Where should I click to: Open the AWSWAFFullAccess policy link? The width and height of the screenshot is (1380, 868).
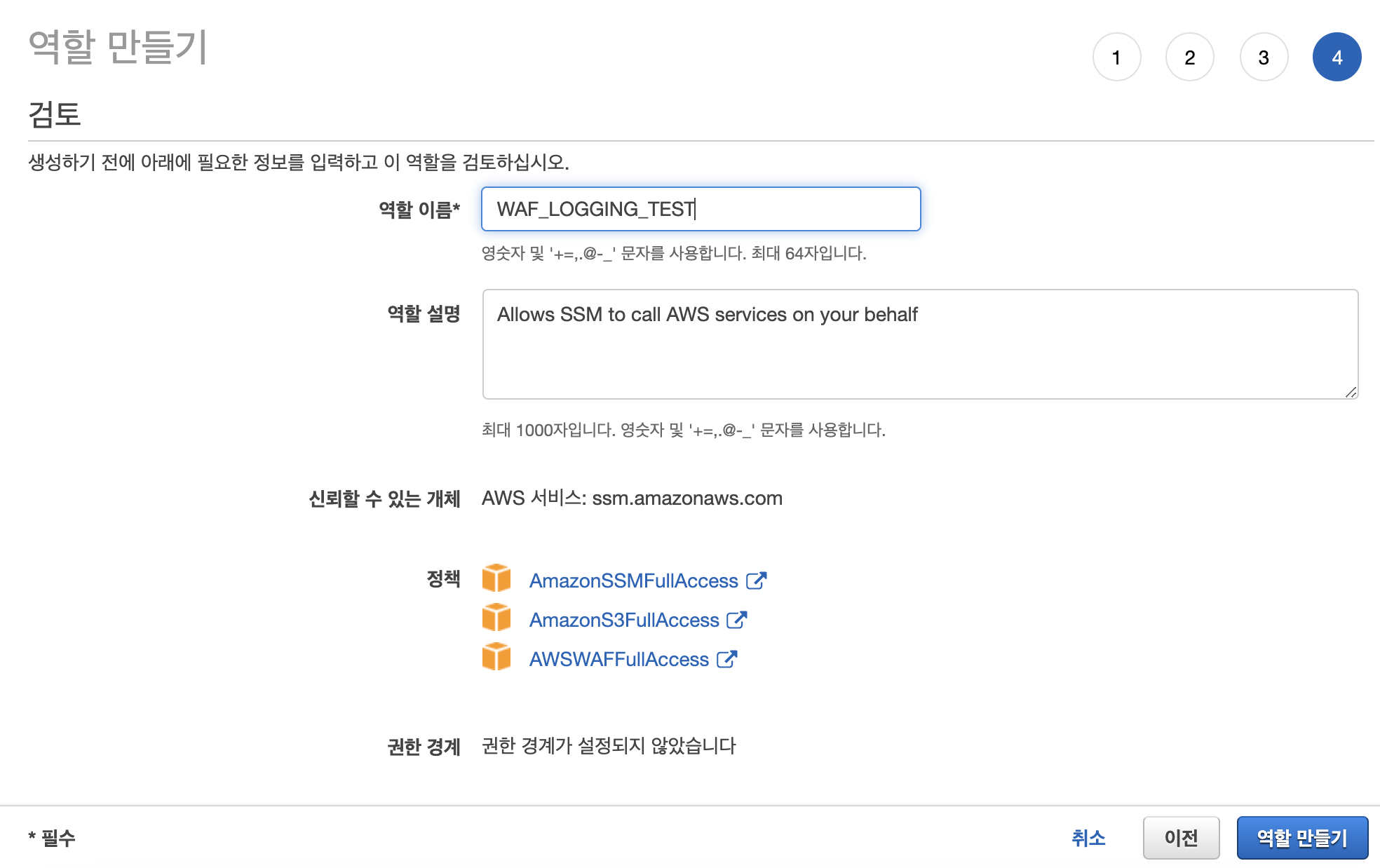(x=618, y=658)
